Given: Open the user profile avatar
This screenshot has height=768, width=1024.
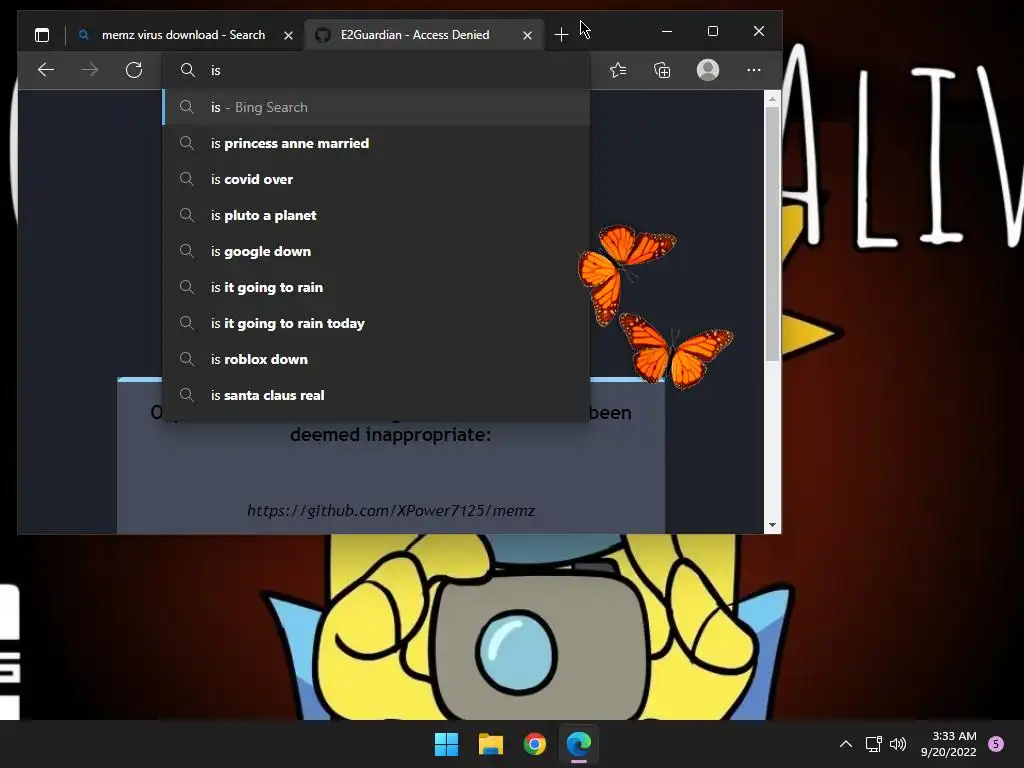Looking at the screenshot, I should click(x=708, y=70).
